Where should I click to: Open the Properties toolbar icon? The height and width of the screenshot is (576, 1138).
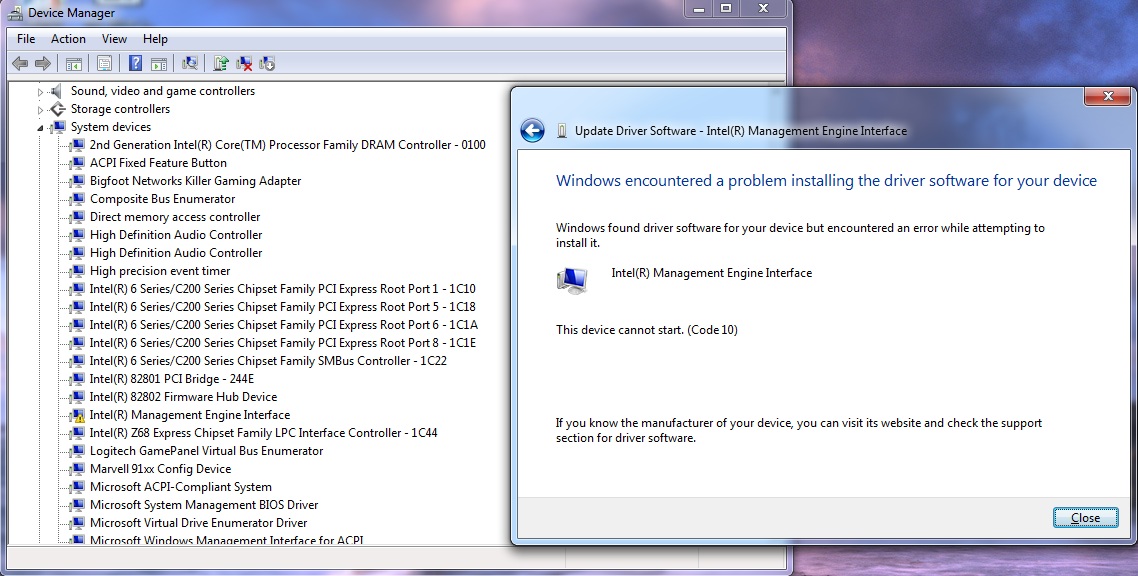click(x=105, y=64)
